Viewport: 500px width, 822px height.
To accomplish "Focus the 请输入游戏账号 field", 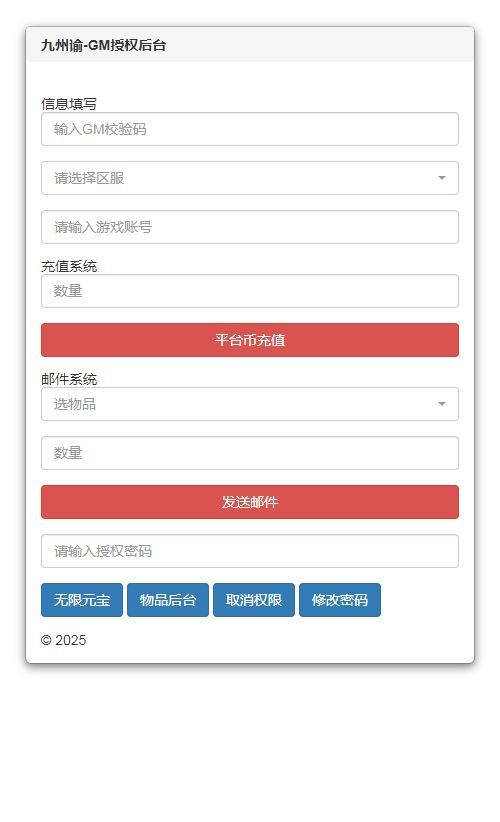I will 249,227.
